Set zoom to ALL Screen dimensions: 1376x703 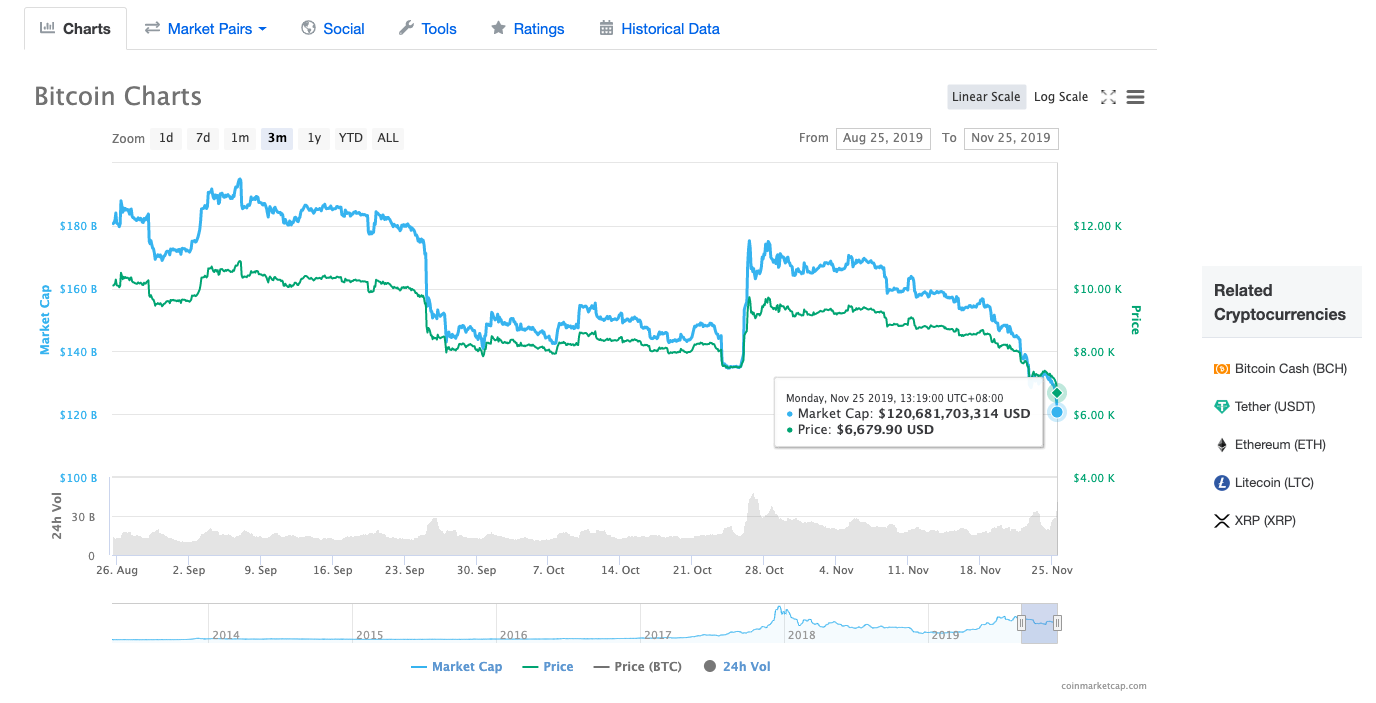(x=388, y=138)
